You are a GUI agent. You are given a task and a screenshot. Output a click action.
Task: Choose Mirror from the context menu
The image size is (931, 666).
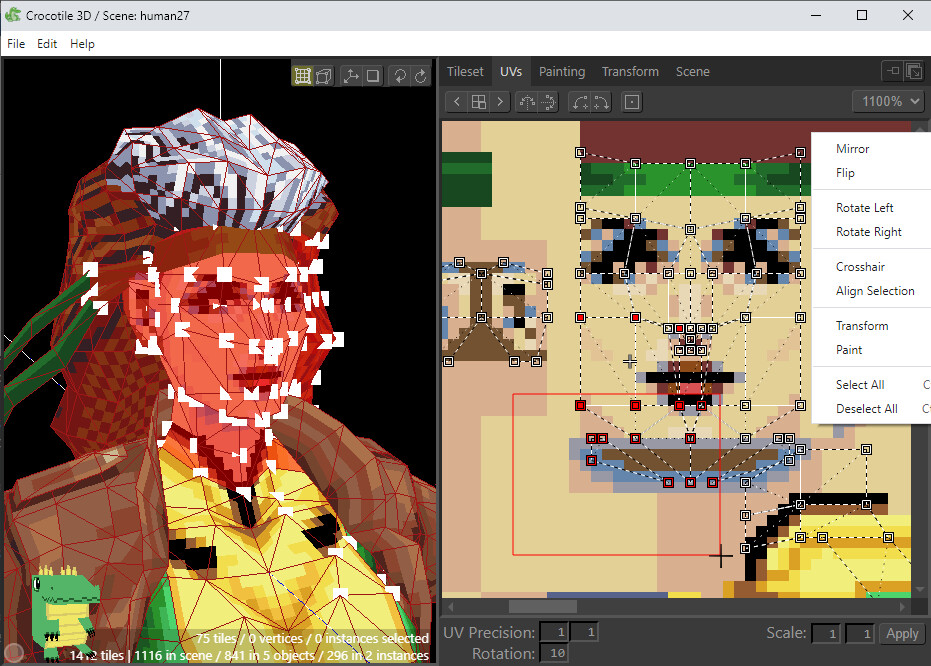tap(852, 148)
